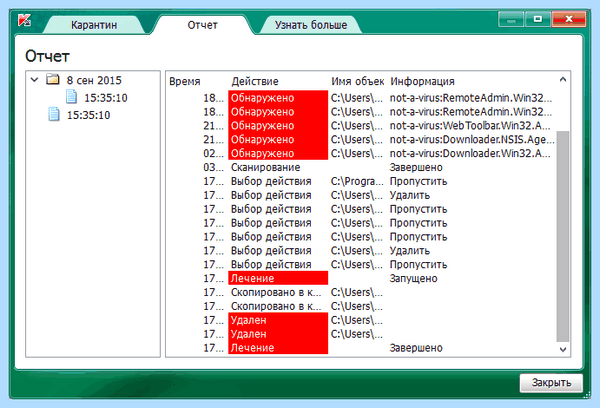Click the document icon of nested 15:35:10 entry
Image resolution: width=600 pixels, height=408 pixels.
(71, 97)
